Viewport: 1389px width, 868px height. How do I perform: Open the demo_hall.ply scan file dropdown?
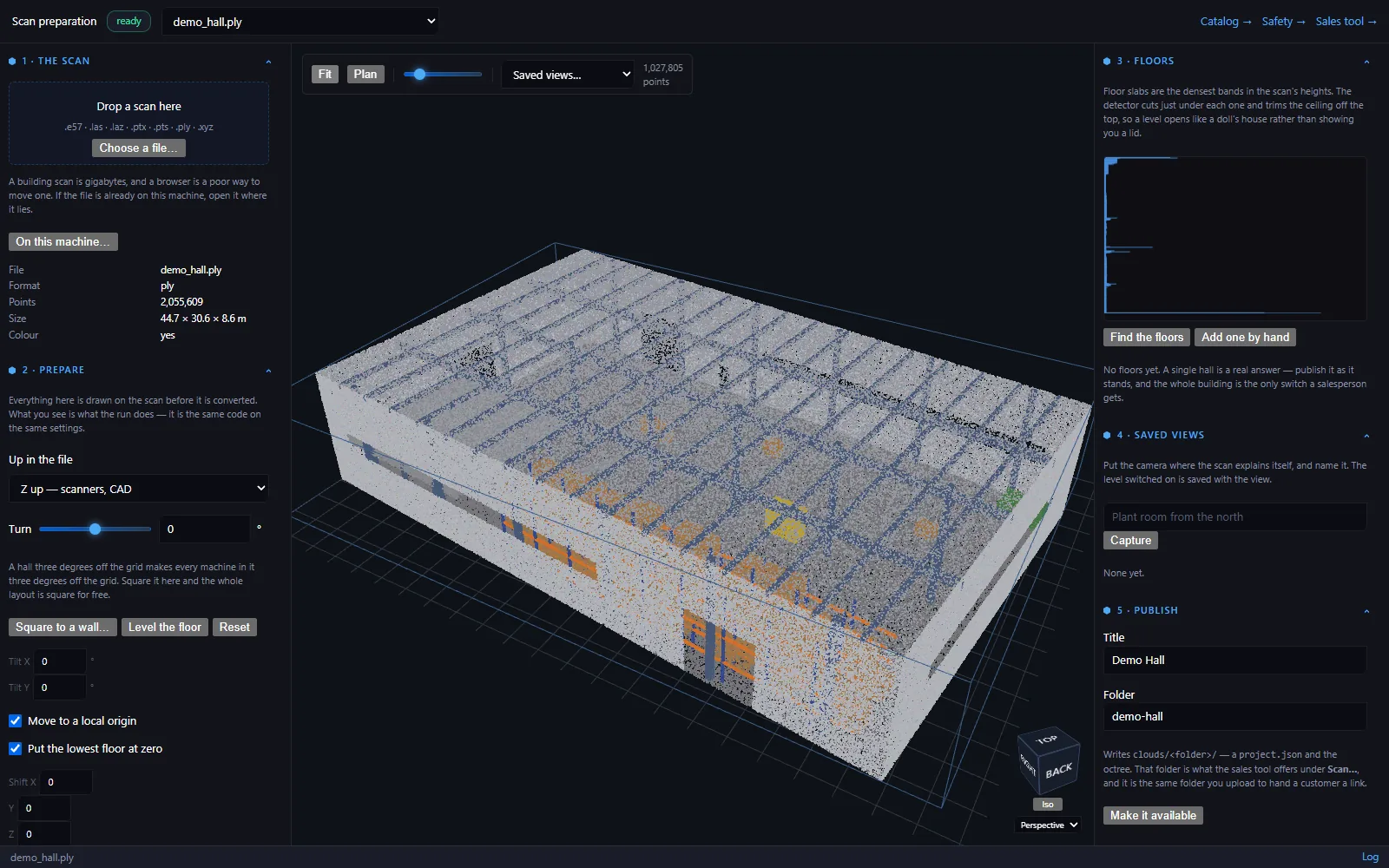coord(300,22)
